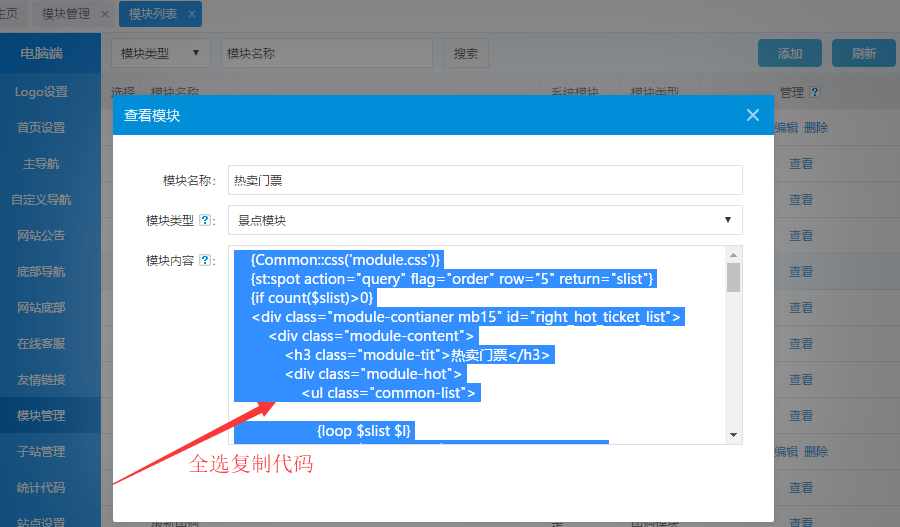Screen dimensions: 900x527
Task: Open the 模块管理 tab
Action: pos(66,15)
